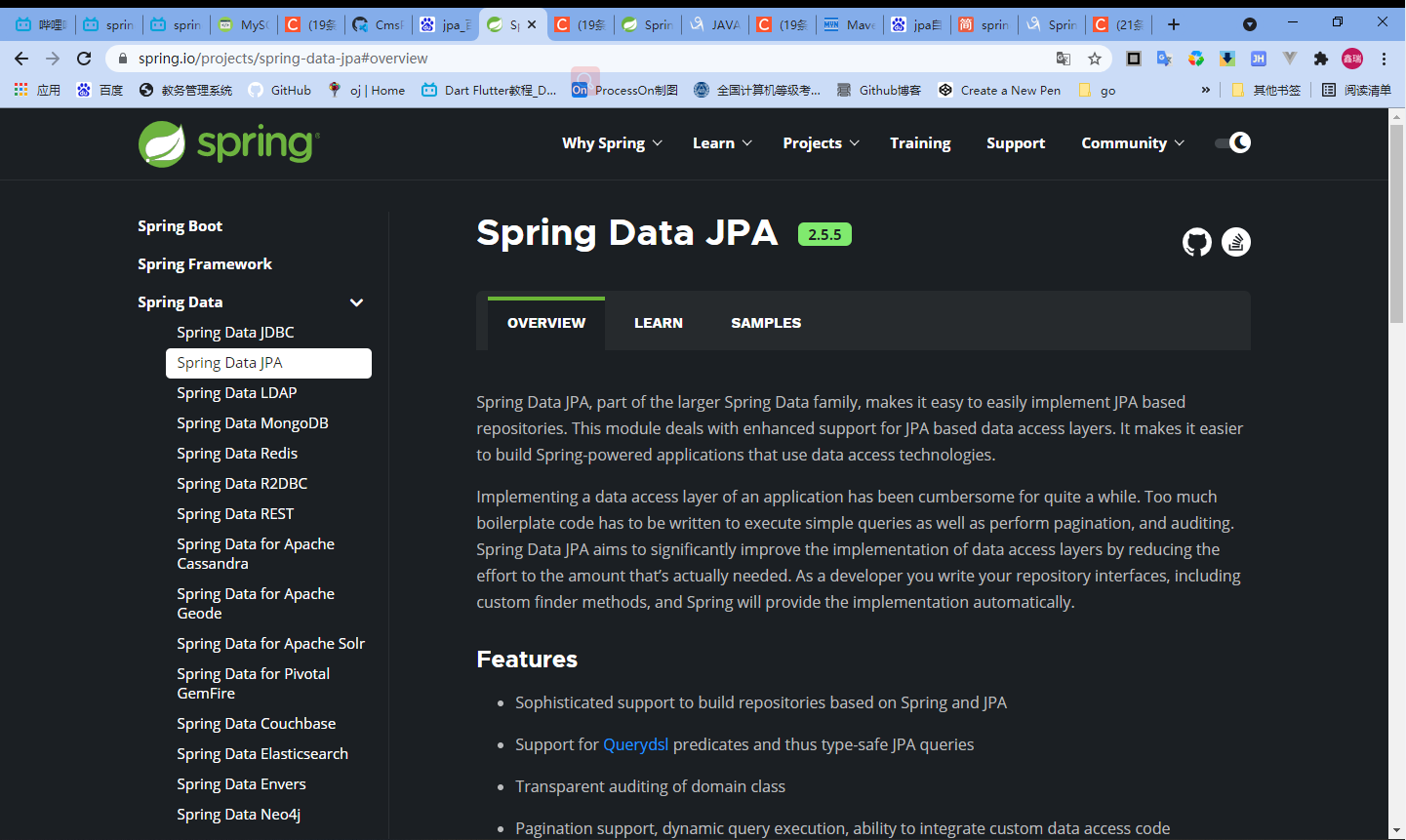Collapse the Spring Data sidebar chevron
The height and width of the screenshot is (840, 1406).
point(357,302)
